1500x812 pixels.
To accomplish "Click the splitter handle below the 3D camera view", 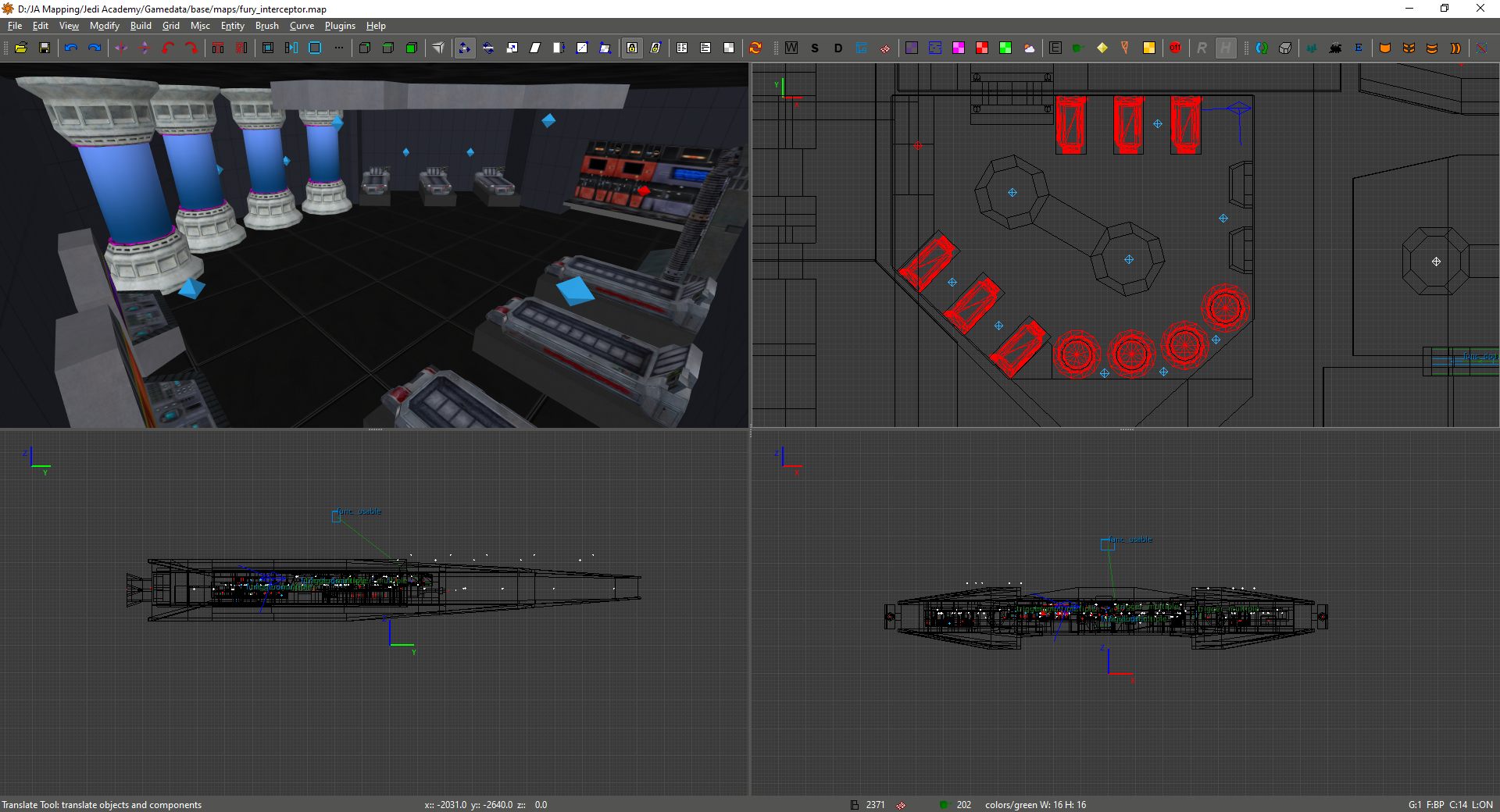I will (x=375, y=429).
